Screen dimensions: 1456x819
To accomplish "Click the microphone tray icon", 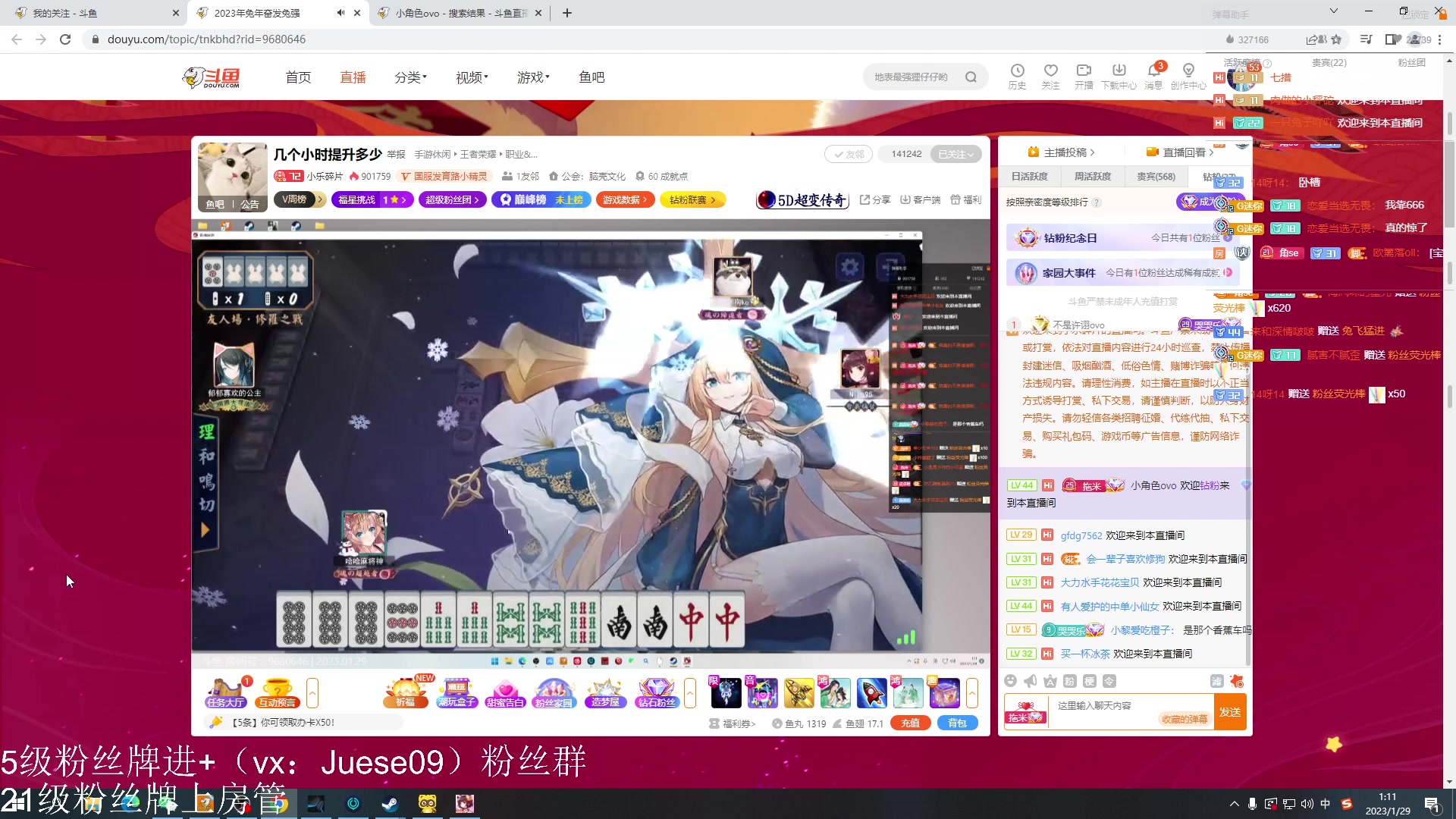I will tap(1252, 804).
